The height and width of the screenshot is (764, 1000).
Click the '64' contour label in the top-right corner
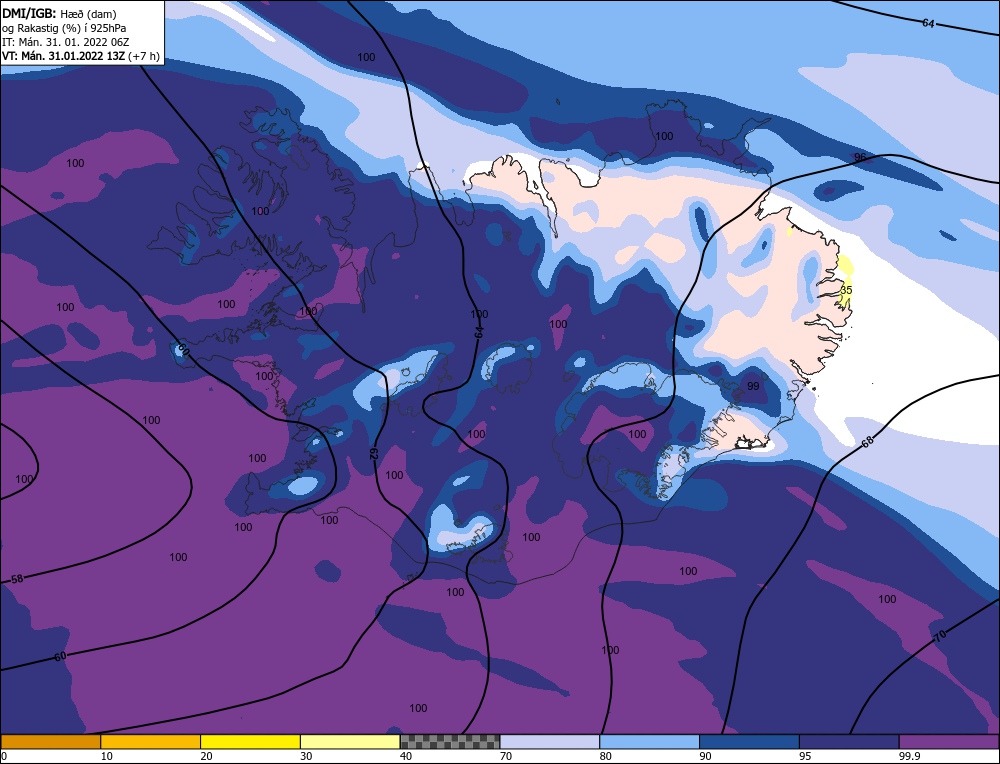tap(929, 24)
